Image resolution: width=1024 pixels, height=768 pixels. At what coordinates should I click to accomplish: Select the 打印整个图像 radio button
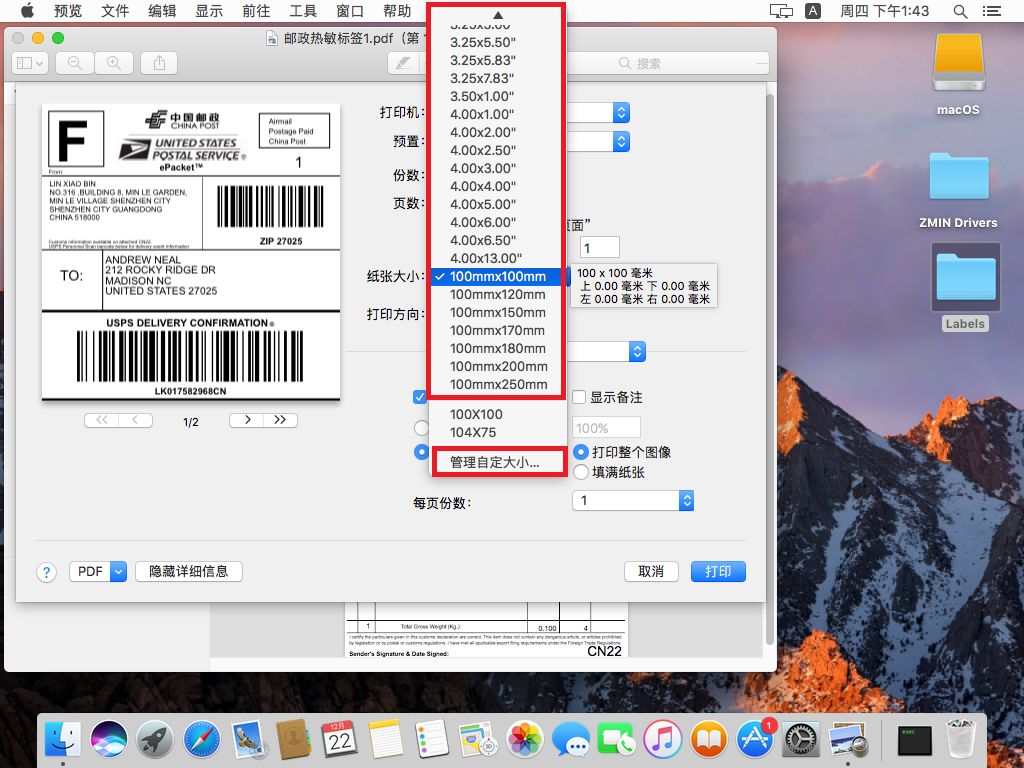[x=581, y=452]
